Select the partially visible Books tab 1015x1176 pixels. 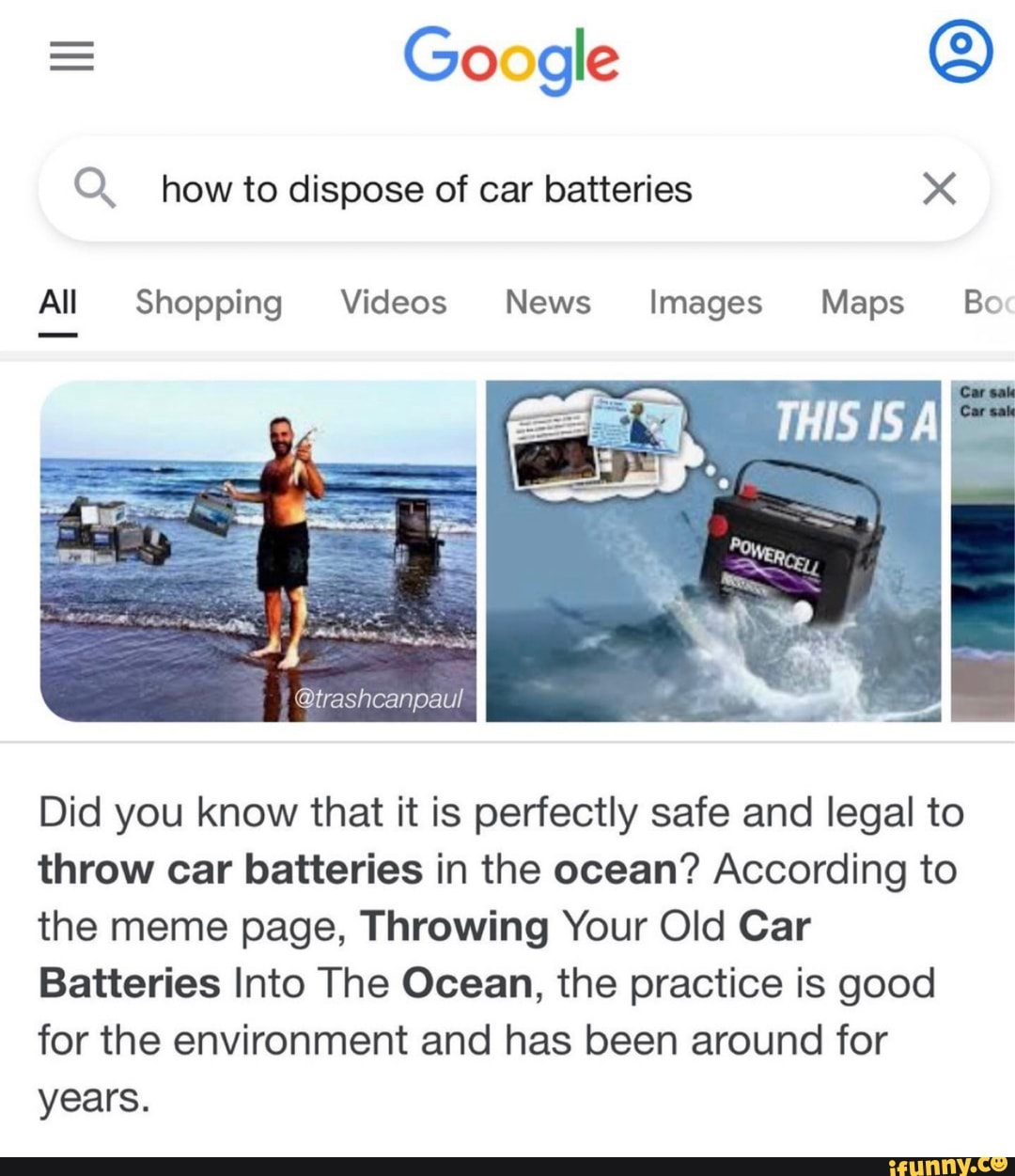click(x=989, y=302)
